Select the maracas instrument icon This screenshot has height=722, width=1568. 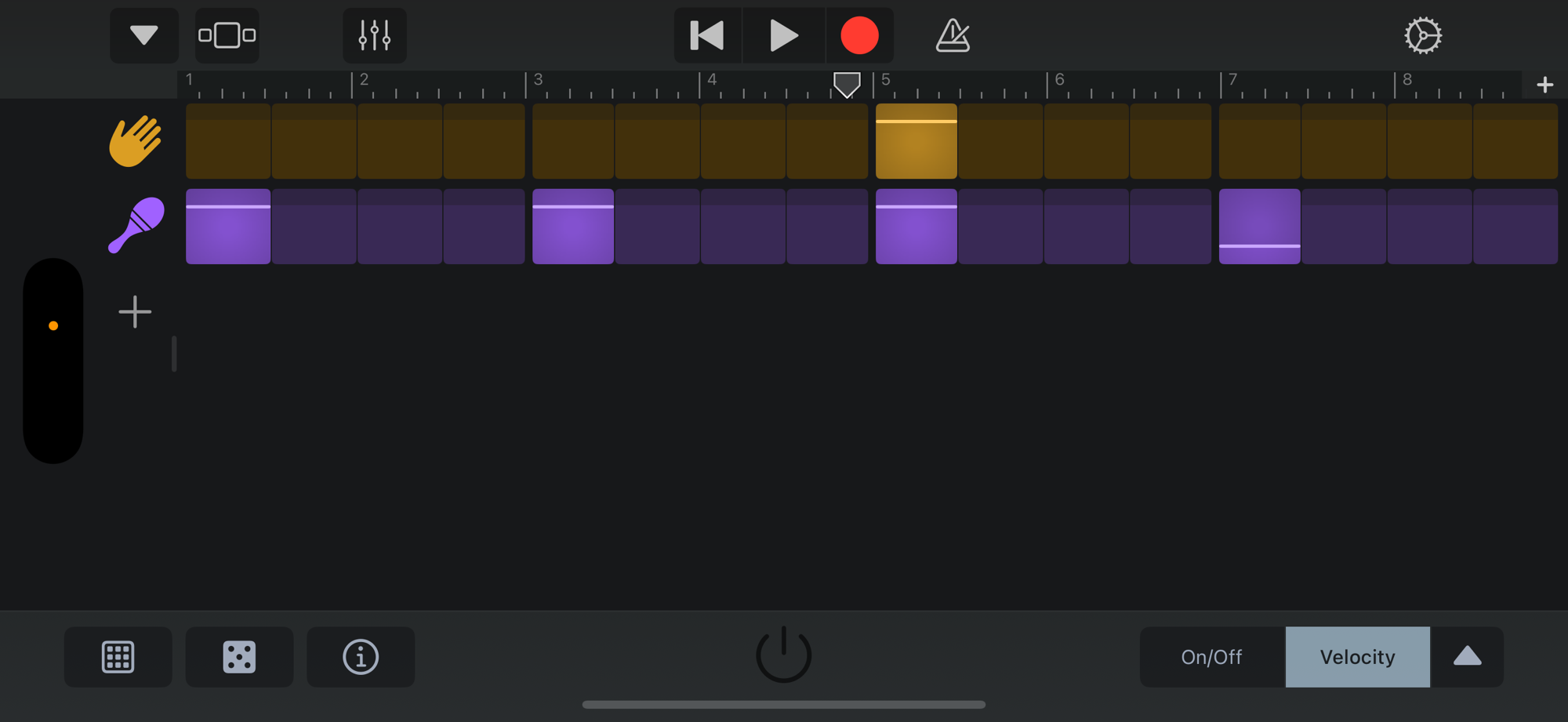135,226
